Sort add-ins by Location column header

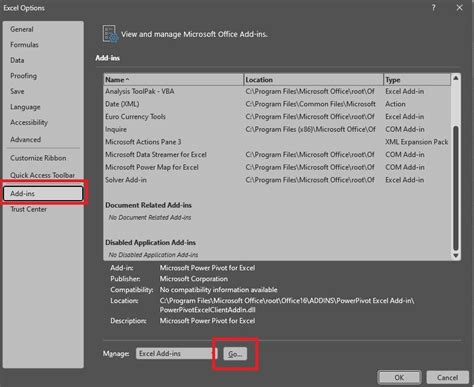(313, 80)
